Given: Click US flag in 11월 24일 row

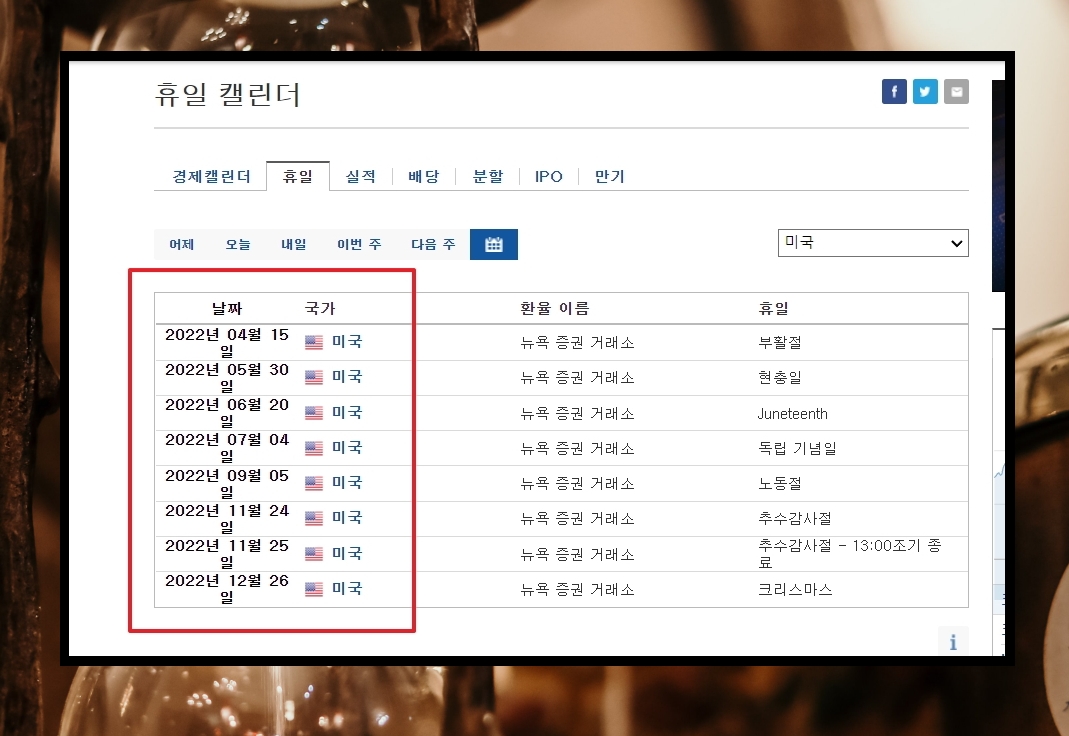Looking at the screenshot, I should (314, 518).
